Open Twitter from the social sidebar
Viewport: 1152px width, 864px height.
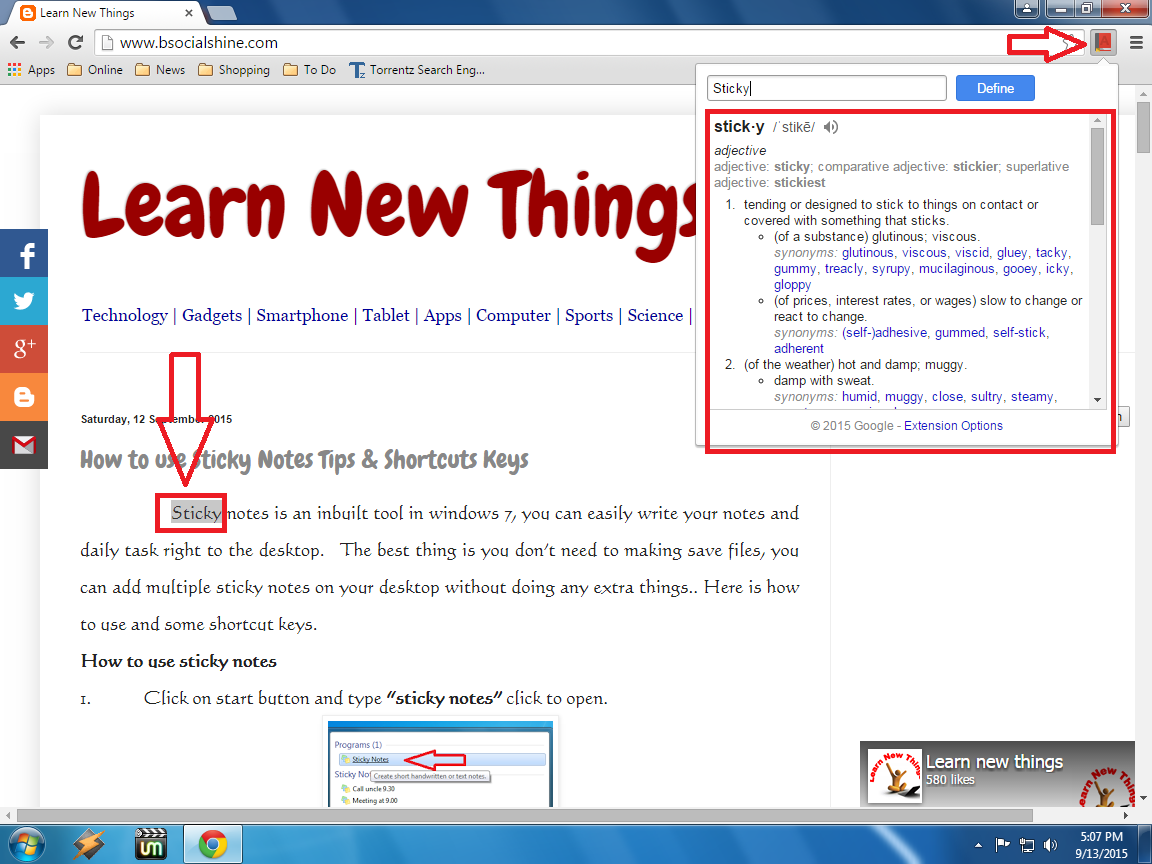pyautogui.click(x=24, y=301)
